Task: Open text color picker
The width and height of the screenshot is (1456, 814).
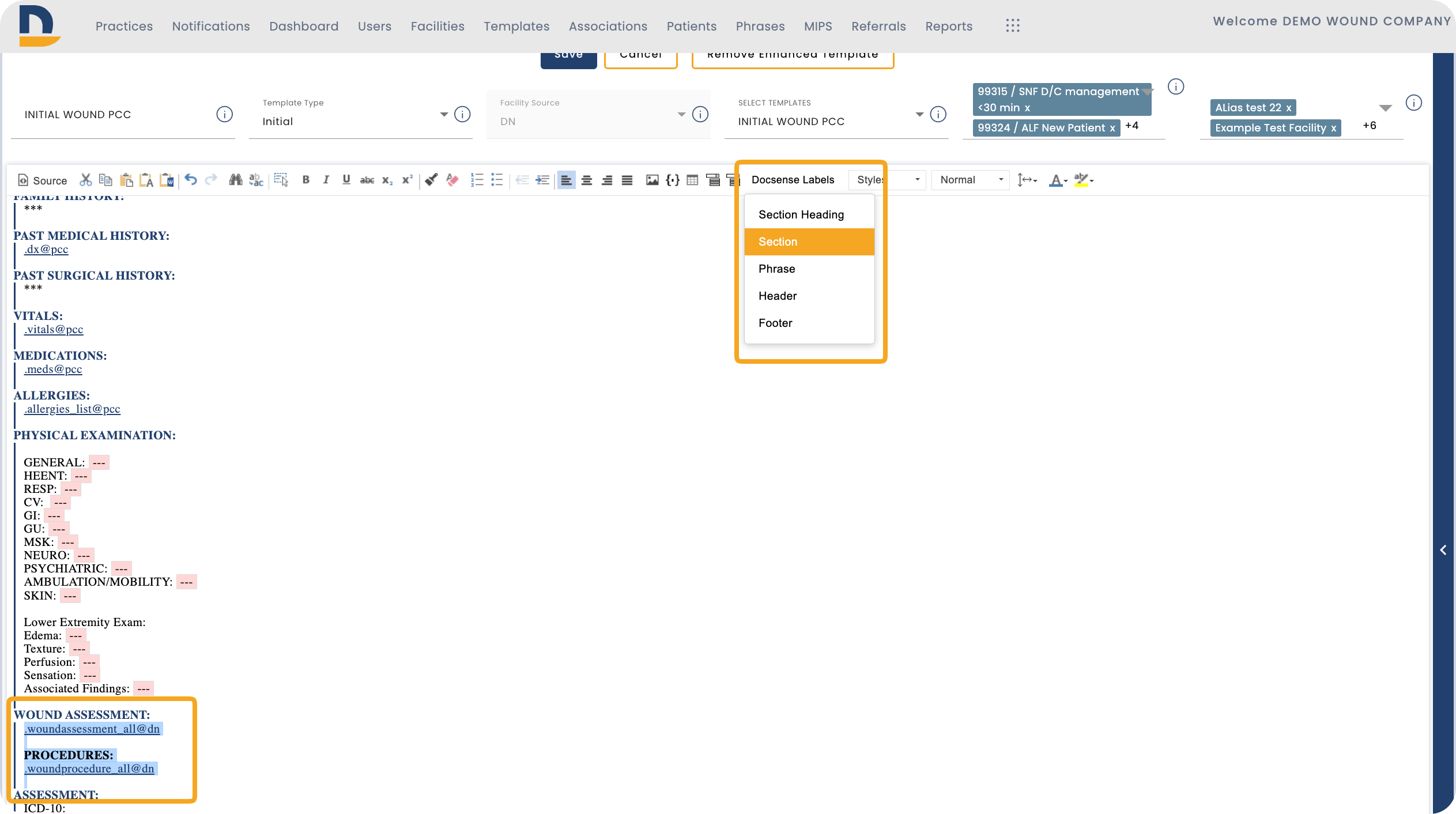Action: [1058, 180]
